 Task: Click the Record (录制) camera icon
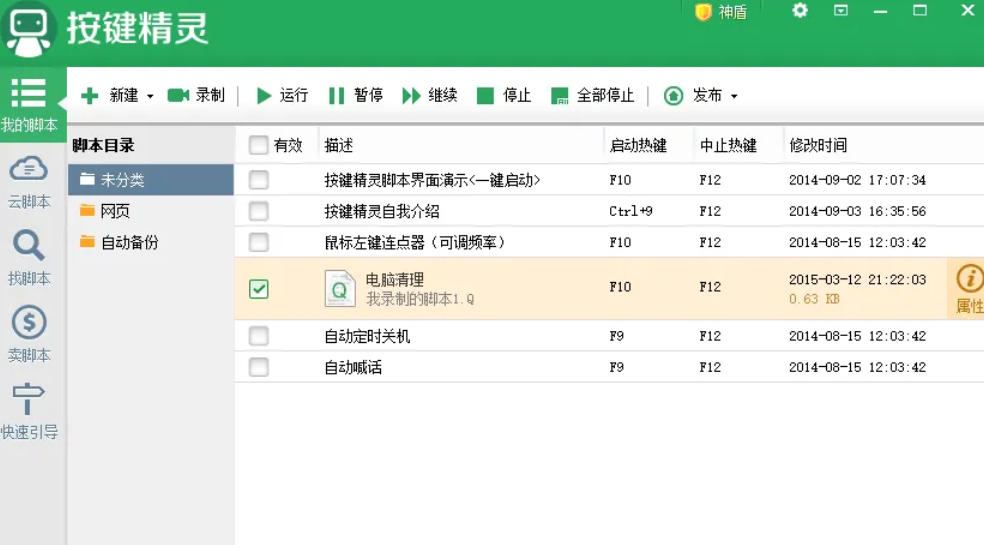point(178,95)
